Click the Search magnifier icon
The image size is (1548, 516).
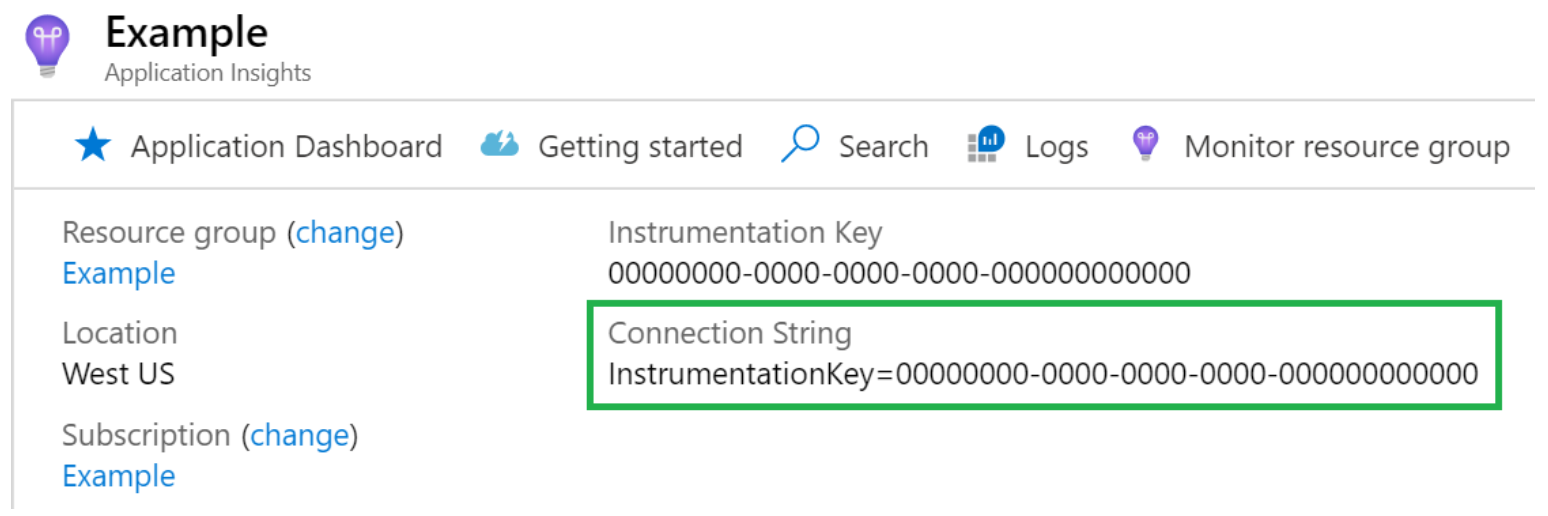click(800, 145)
